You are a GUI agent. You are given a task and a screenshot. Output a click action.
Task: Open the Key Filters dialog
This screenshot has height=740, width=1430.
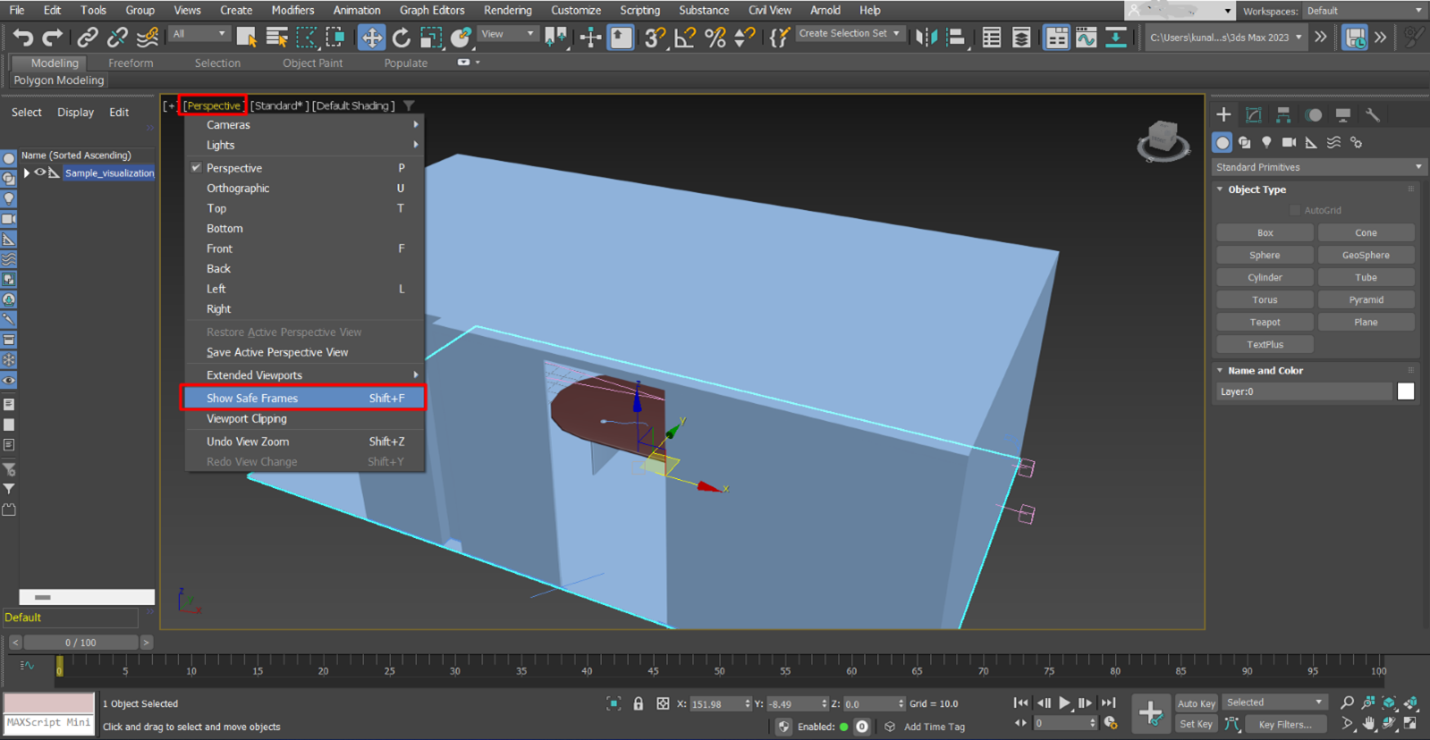[1287, 723]
